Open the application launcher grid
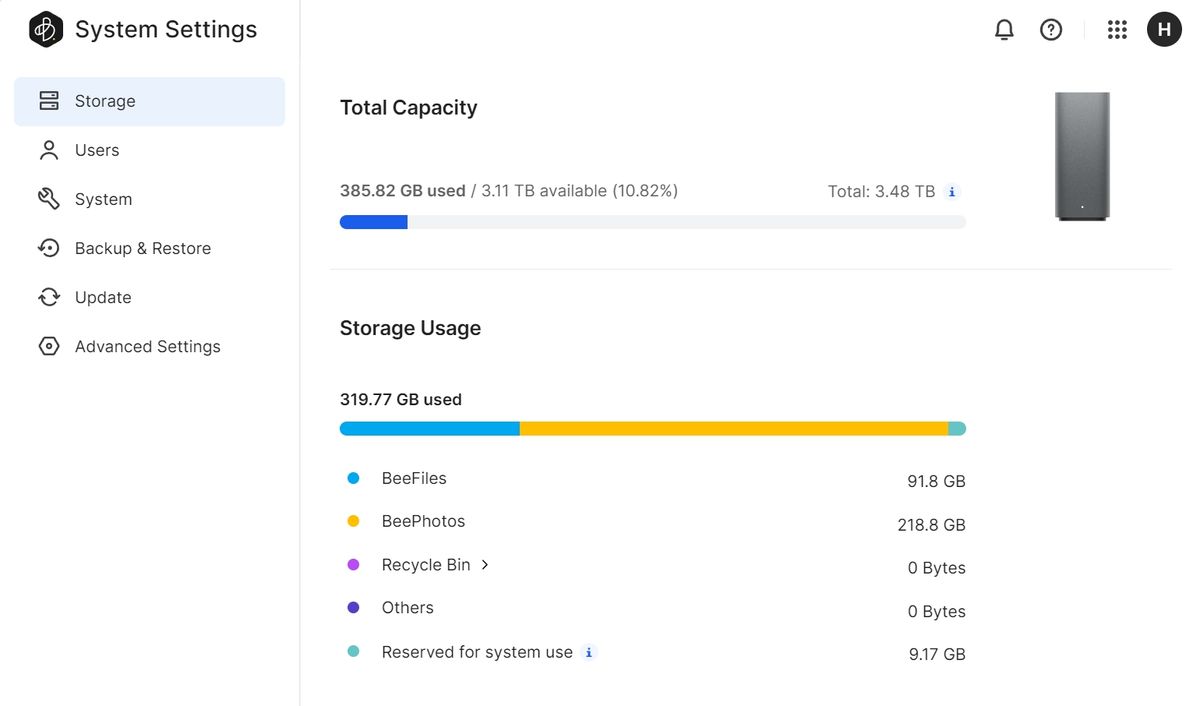This screenshot has width=1200, height=706. click(1117, 29)
